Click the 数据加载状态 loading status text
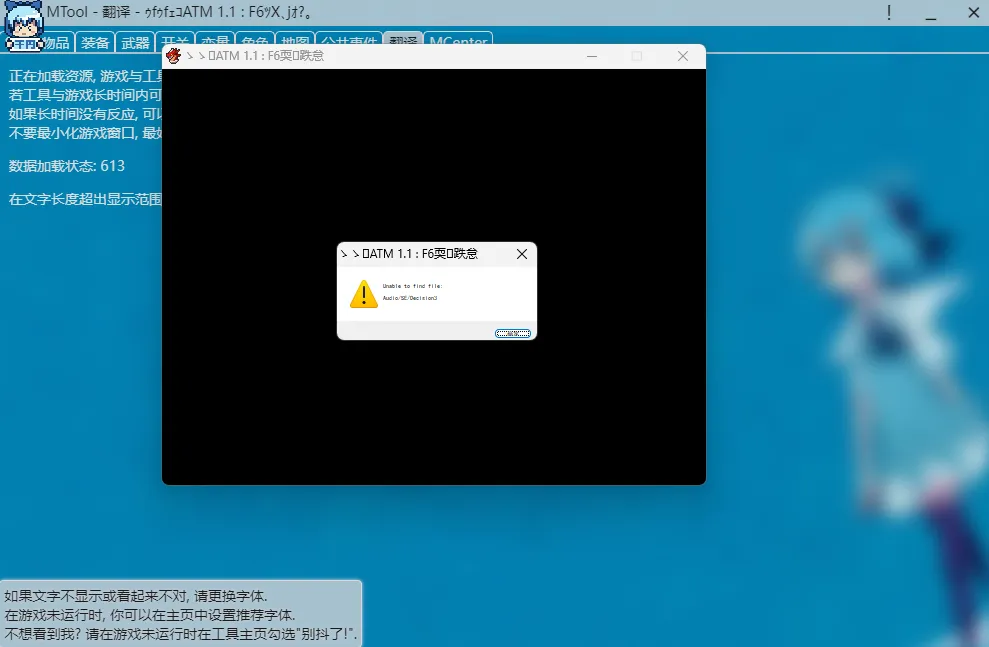 [x=67, y=166]
